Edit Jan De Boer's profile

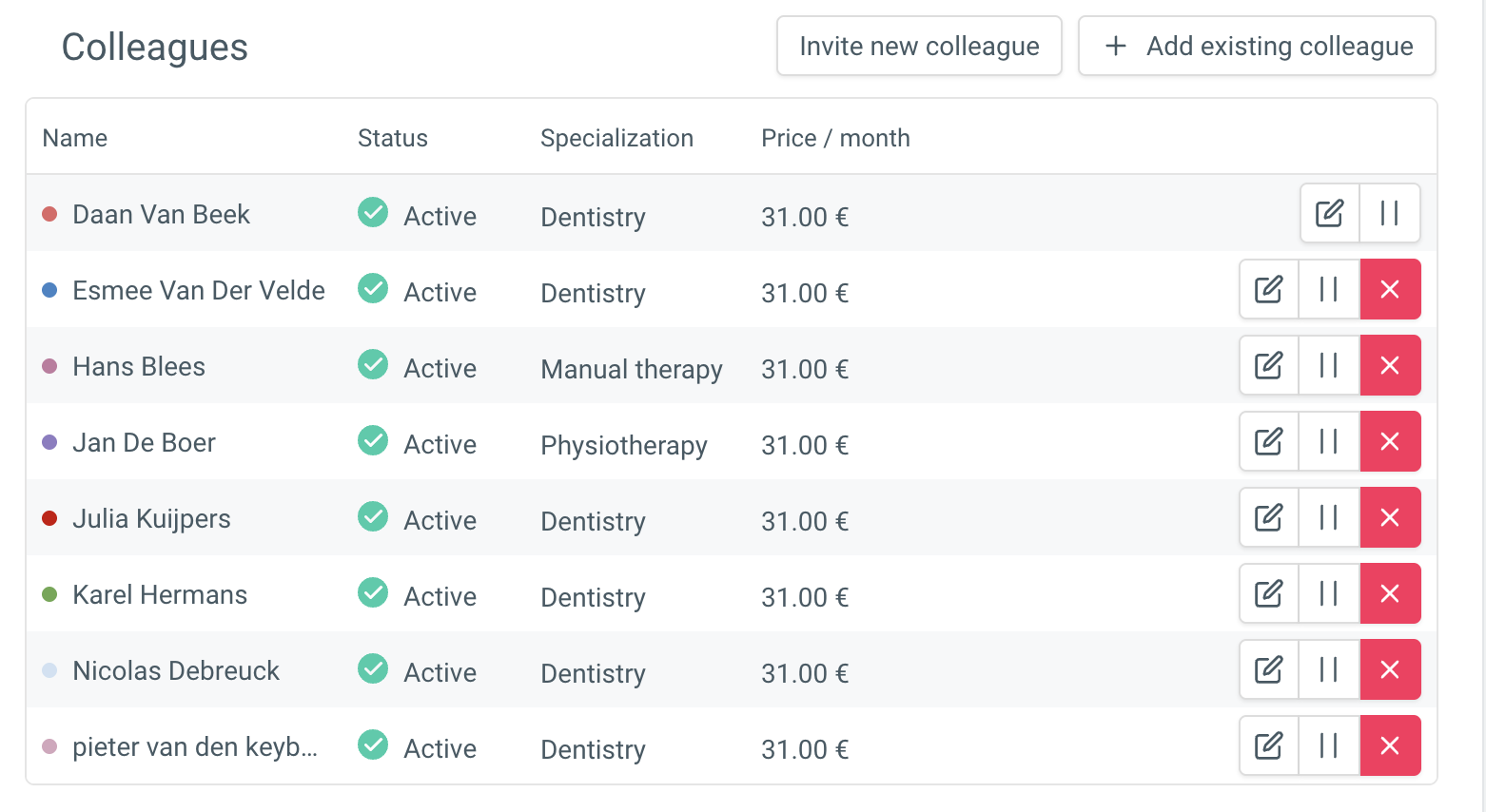1268,441
